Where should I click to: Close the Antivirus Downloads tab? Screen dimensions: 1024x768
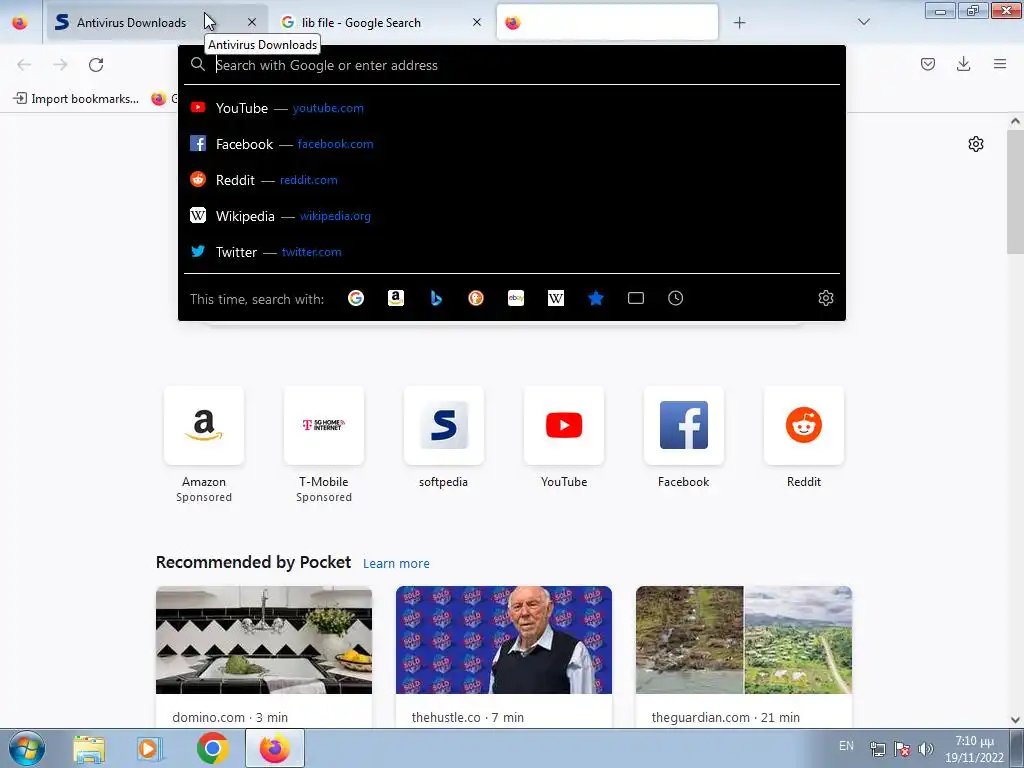(252, 22)
